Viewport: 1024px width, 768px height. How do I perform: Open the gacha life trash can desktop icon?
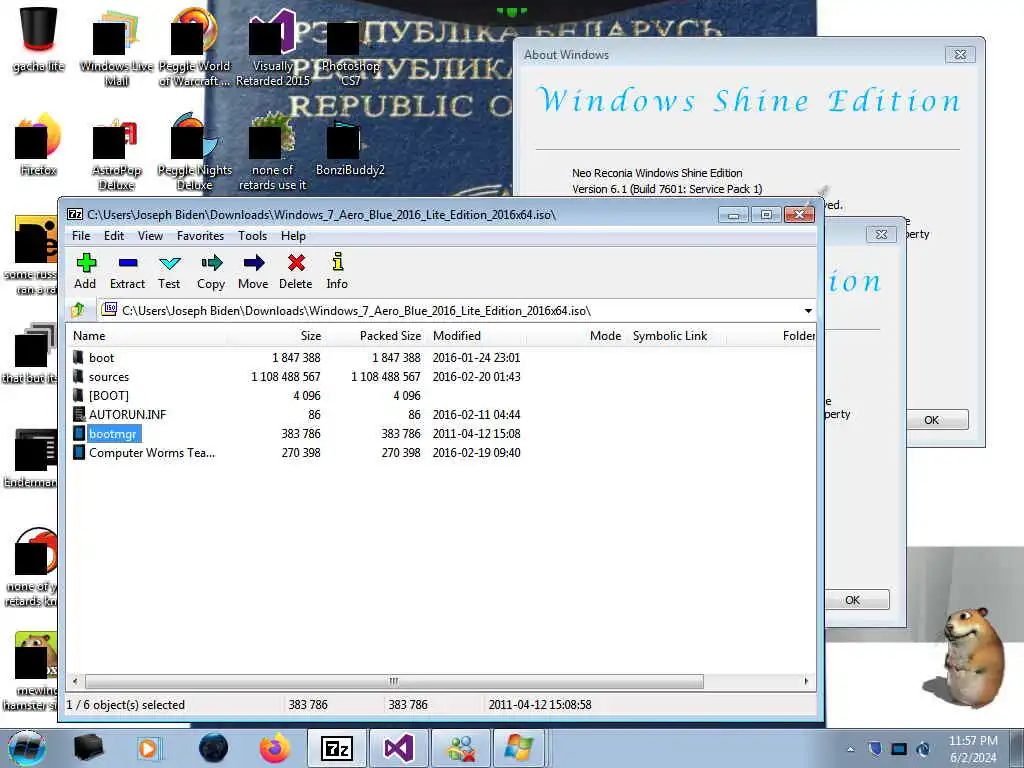pos(39,39)
